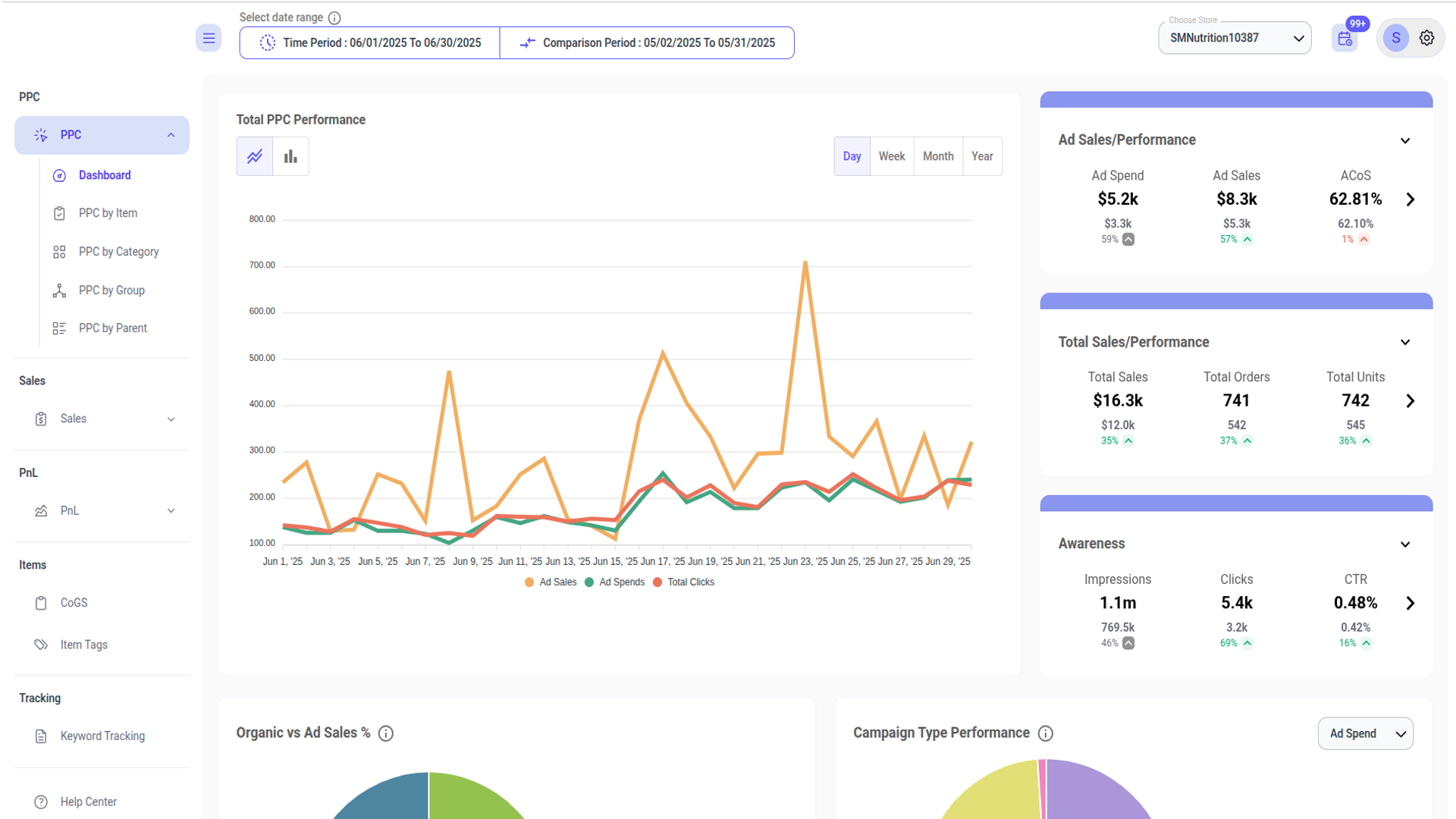Show next metrics in Total Sales/Performance card
Viewport: 1456px width, 819px height.
tap(1410, 401)
